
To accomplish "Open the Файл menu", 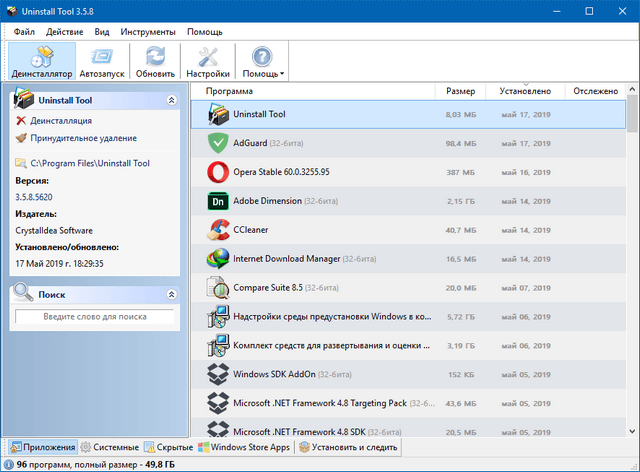I will coord(22,31).
